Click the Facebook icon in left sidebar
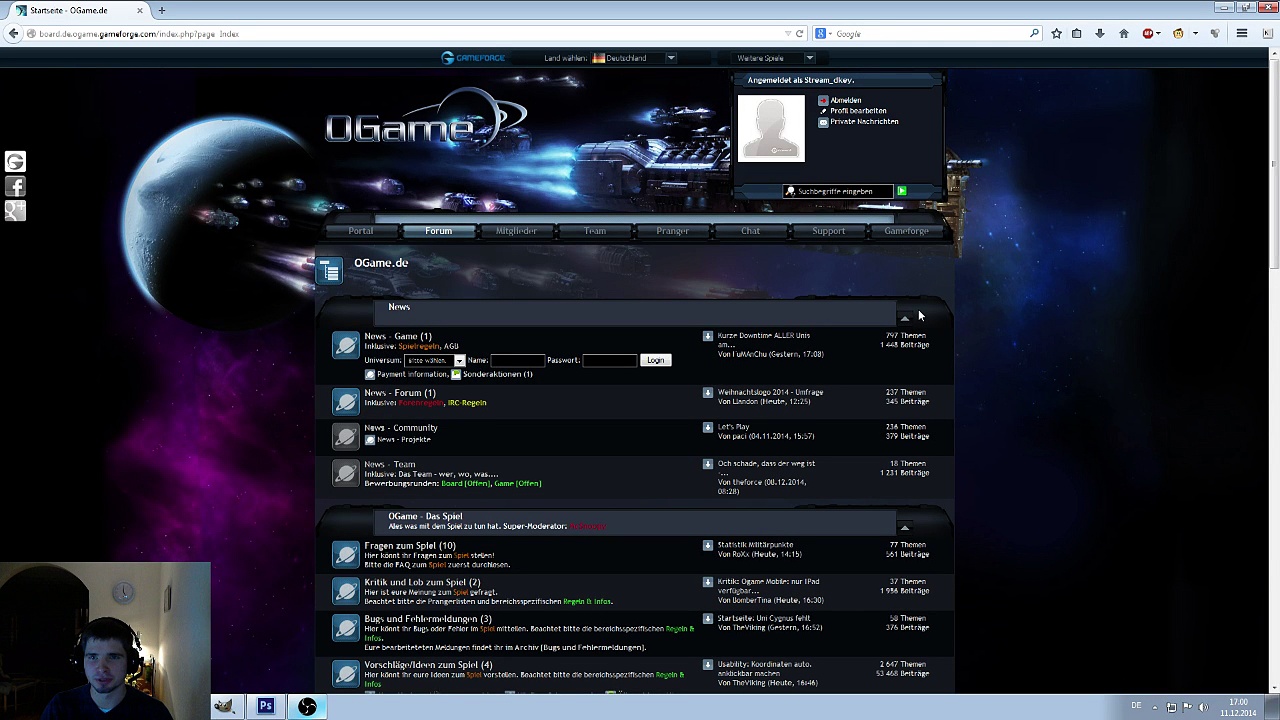Image resolution: width=1280 pixels, height=720 pixels. click(x=15, y=186)
